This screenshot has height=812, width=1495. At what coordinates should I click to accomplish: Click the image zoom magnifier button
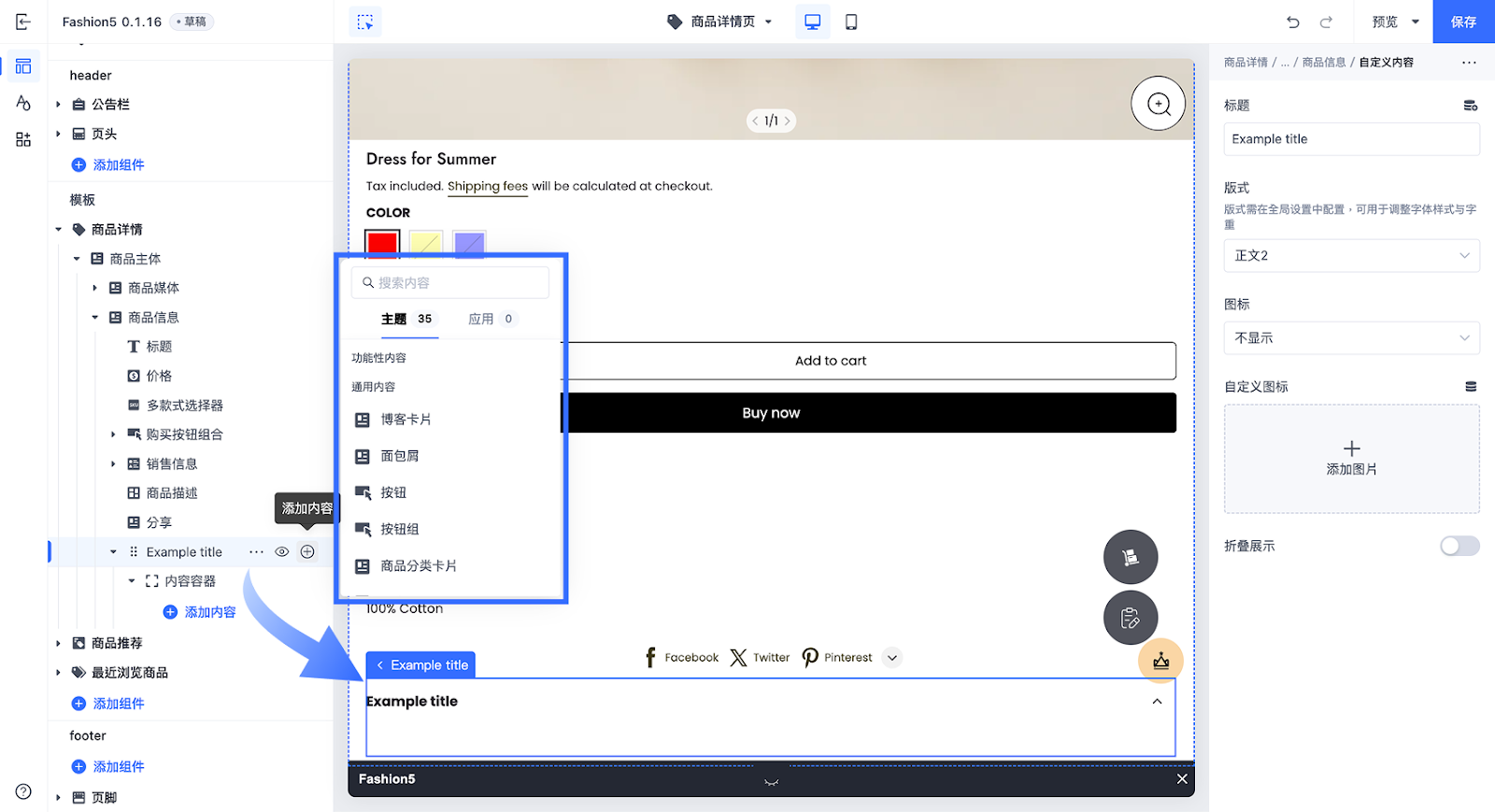(x=1159, y=104)
